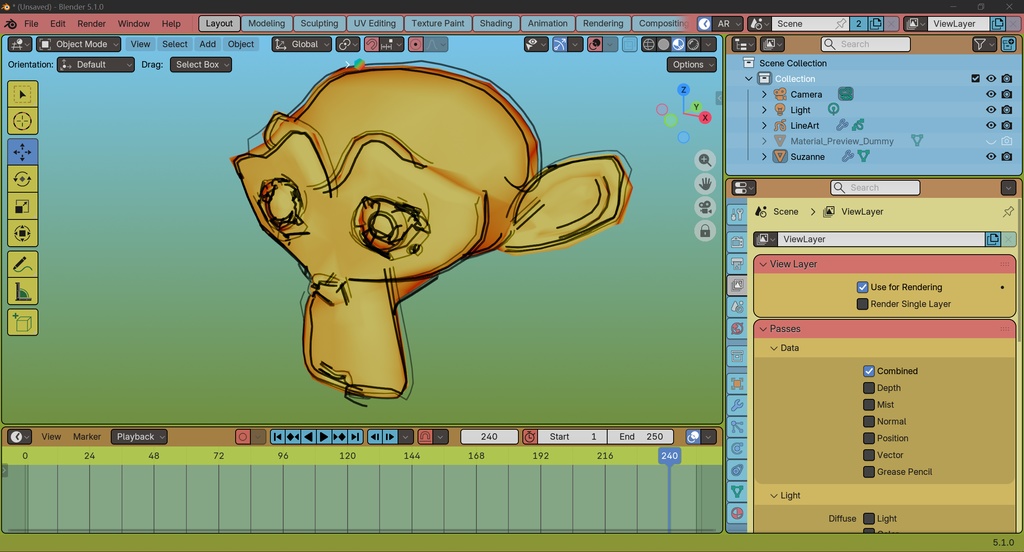Viewport: 1024px width, 552px height.
Task: Open the Render menu
Action: (91, 24)
